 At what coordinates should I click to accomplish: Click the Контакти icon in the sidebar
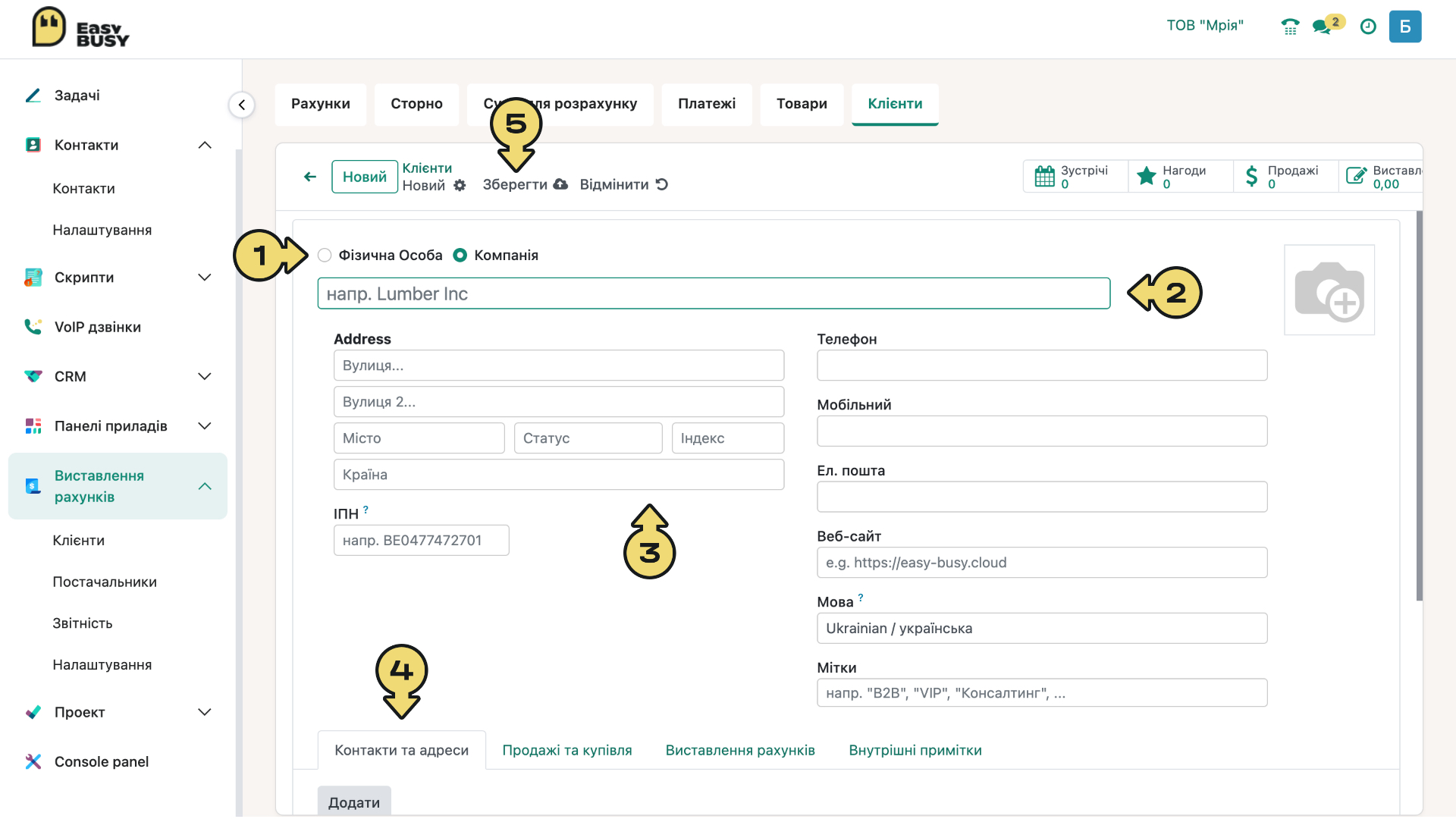[x=33, y=145]
